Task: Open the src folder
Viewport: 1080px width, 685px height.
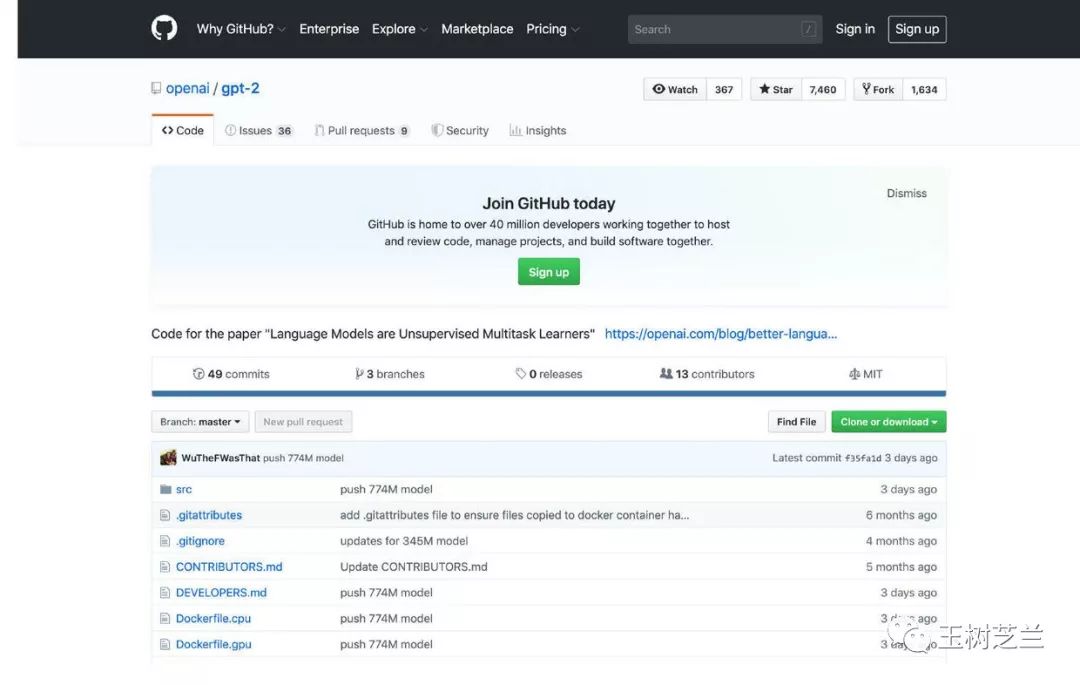Action: (184, 489)
